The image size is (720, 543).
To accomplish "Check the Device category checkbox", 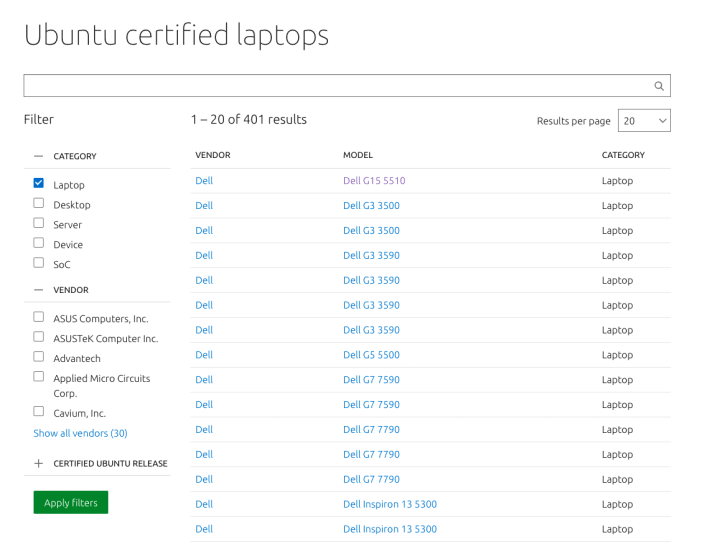I will coord(39,242).
